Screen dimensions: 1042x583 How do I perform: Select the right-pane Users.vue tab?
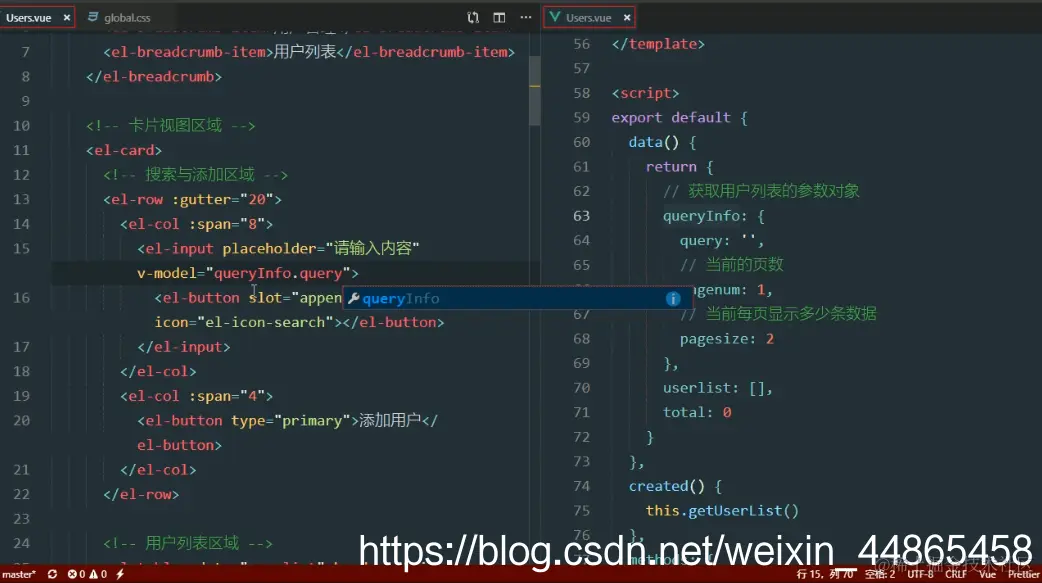click(588, 18)
